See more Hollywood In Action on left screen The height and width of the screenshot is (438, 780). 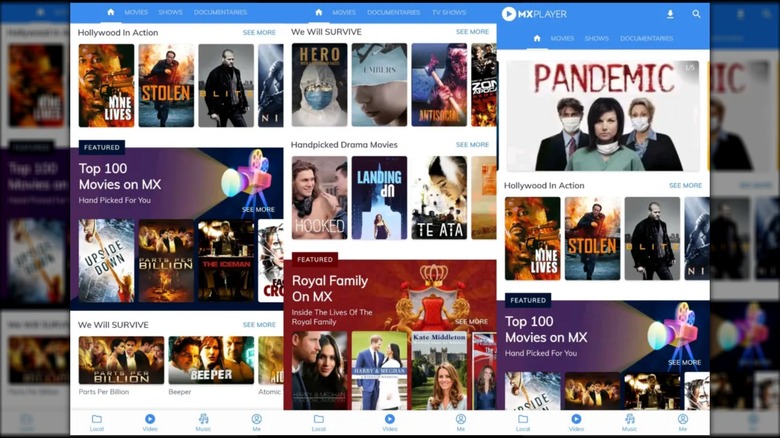259,32
